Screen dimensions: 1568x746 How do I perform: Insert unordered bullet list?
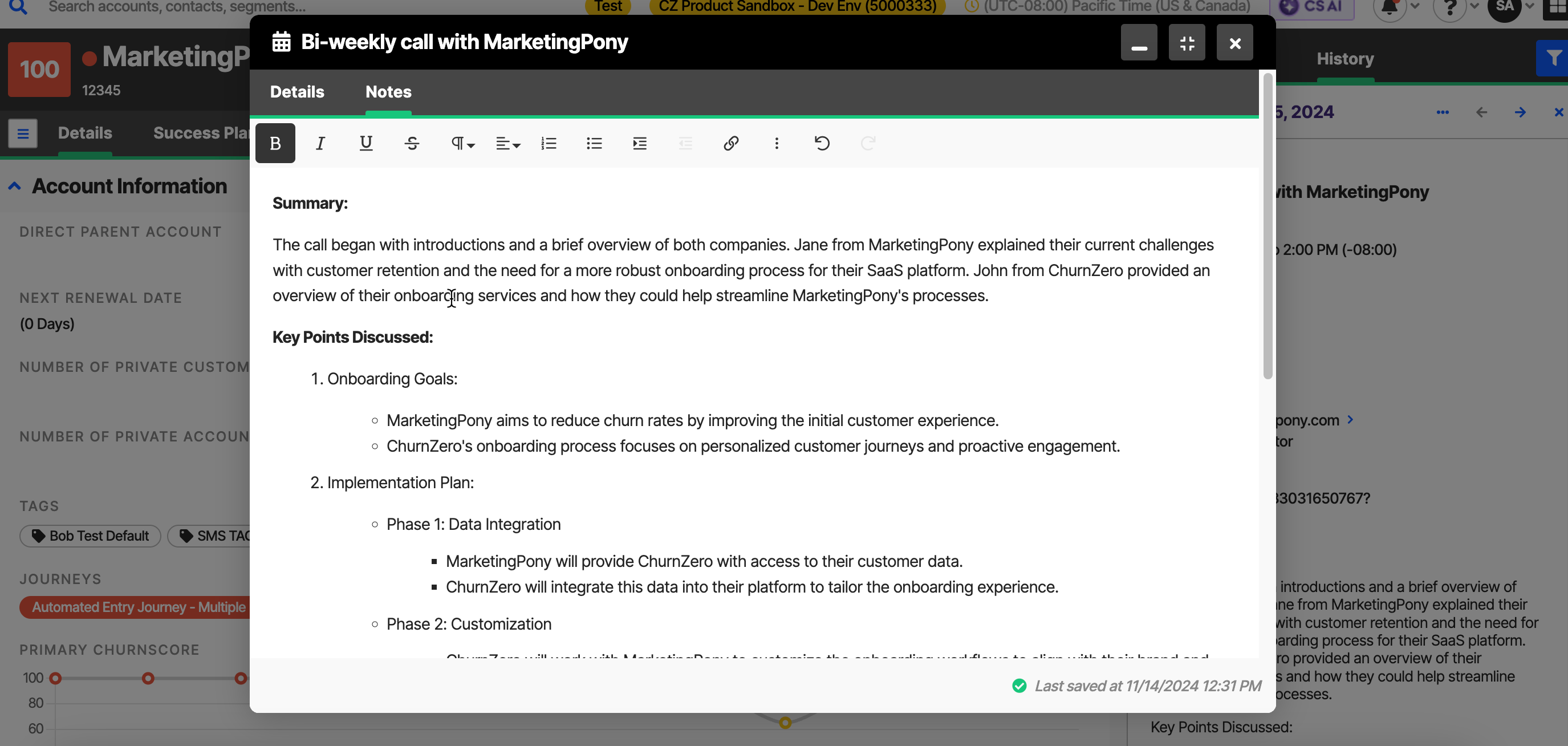pos(594,143)
